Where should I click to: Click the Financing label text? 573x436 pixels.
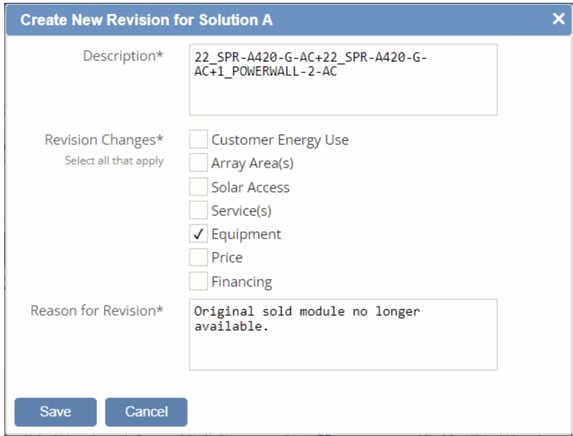242,282
